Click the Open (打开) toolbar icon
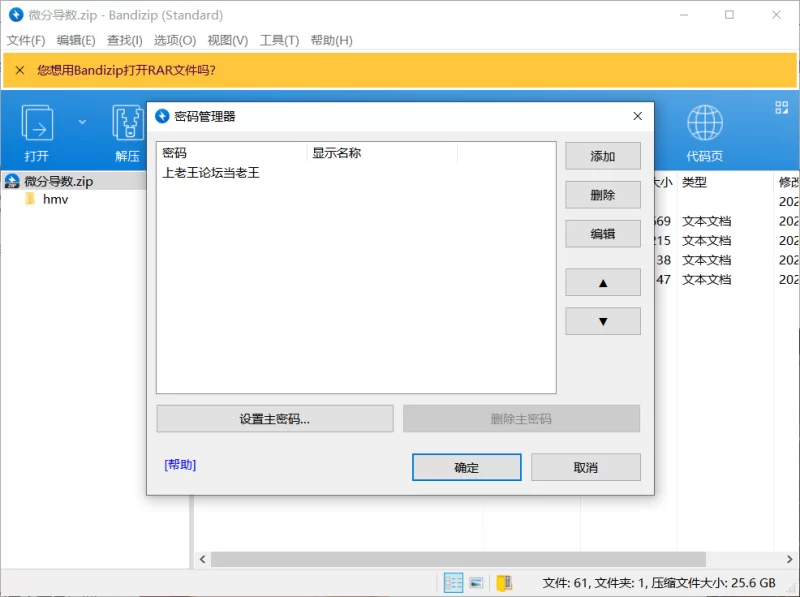The image size is (800, 597). [x=37, y=123]
